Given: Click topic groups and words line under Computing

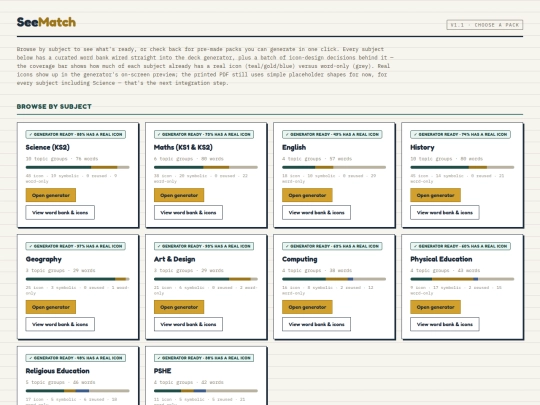Looking at the screenshot, I should [317, 270].
